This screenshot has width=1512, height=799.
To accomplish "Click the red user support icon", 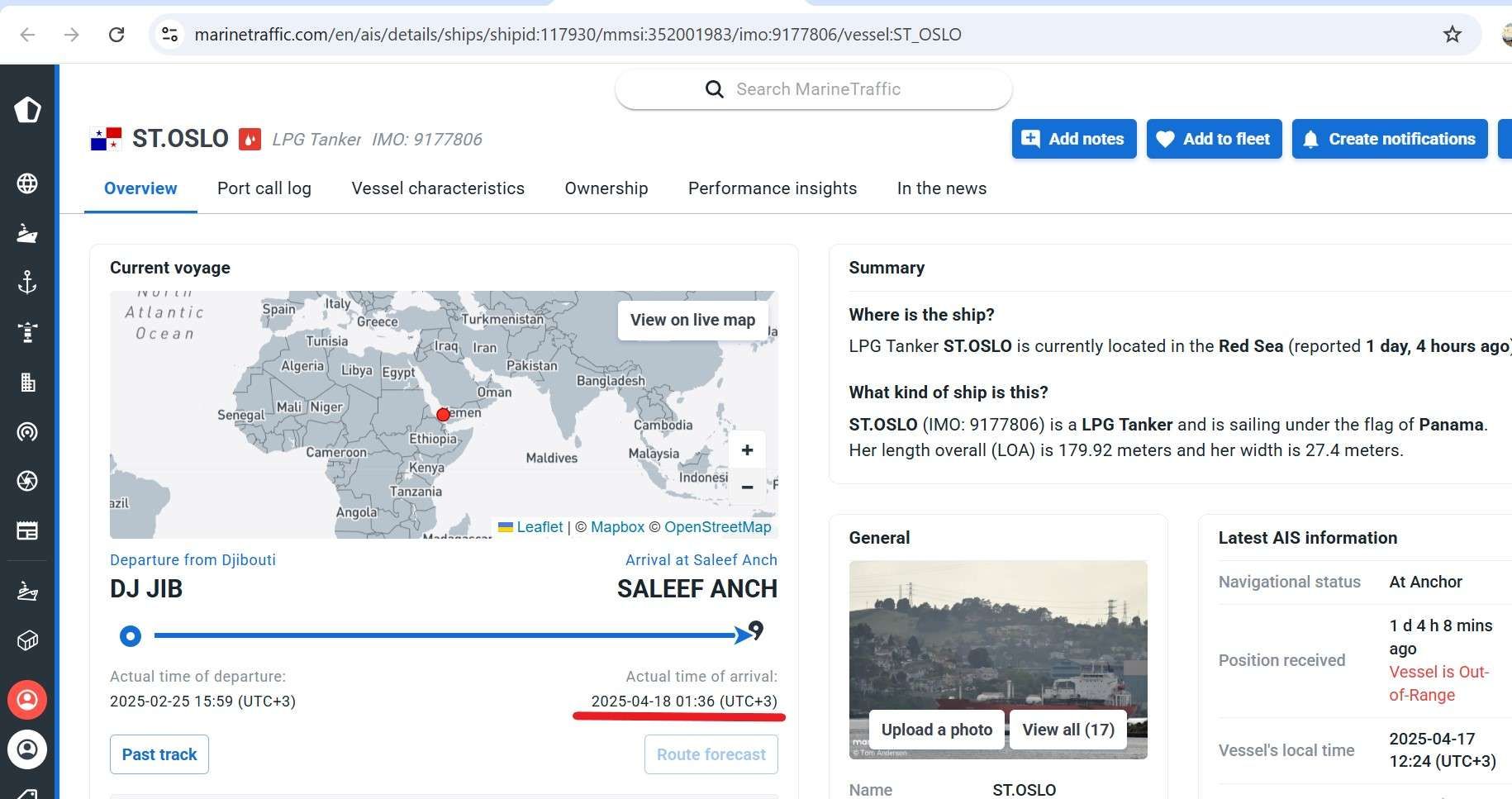I will 27,700.
